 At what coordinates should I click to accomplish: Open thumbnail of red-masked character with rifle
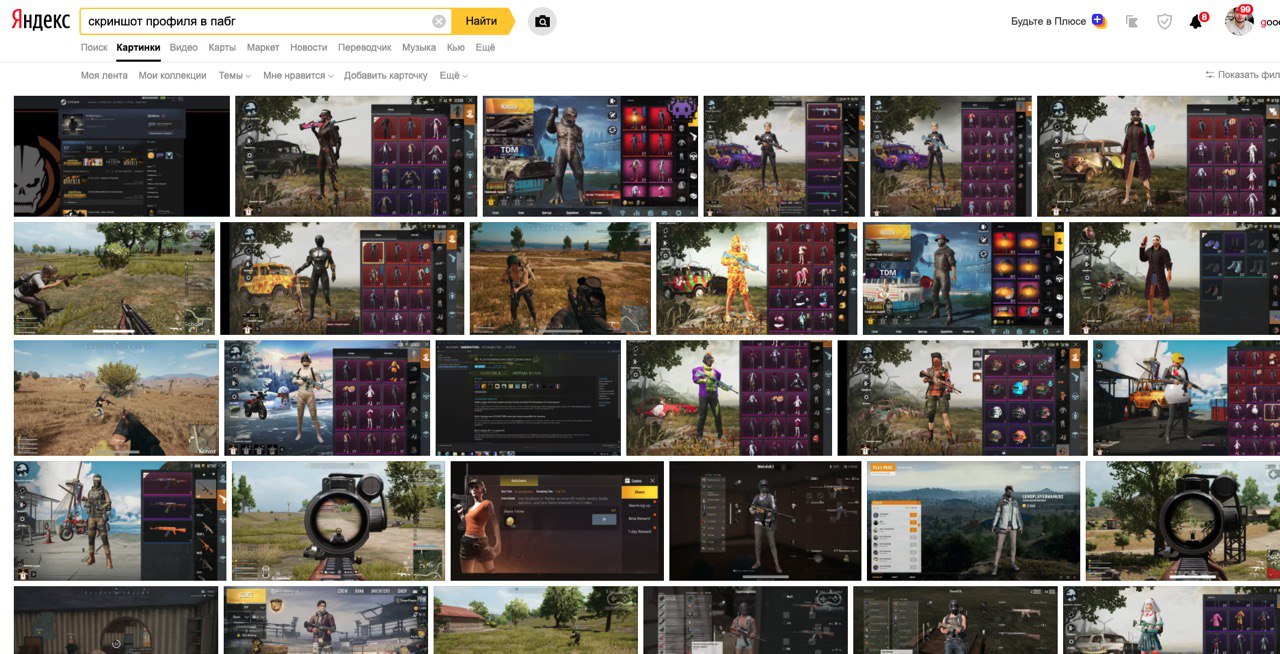(x=962, y=398)
